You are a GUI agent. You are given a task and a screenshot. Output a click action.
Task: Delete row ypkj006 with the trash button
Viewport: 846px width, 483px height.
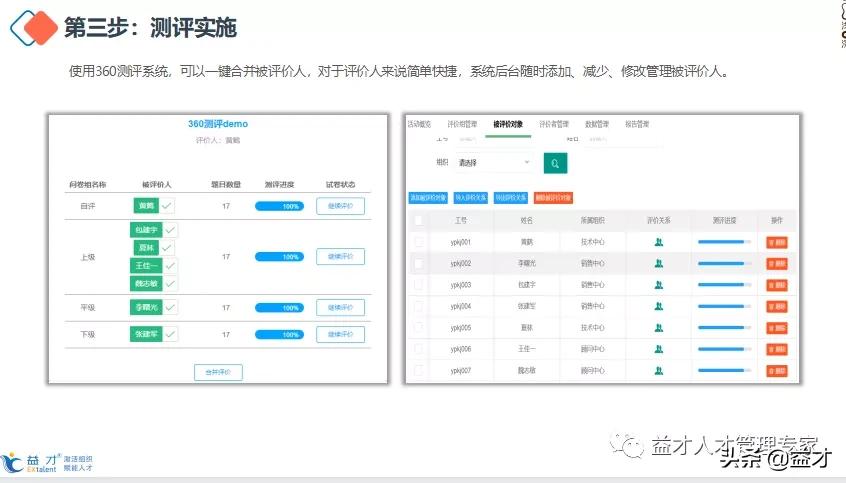point(777,349)
